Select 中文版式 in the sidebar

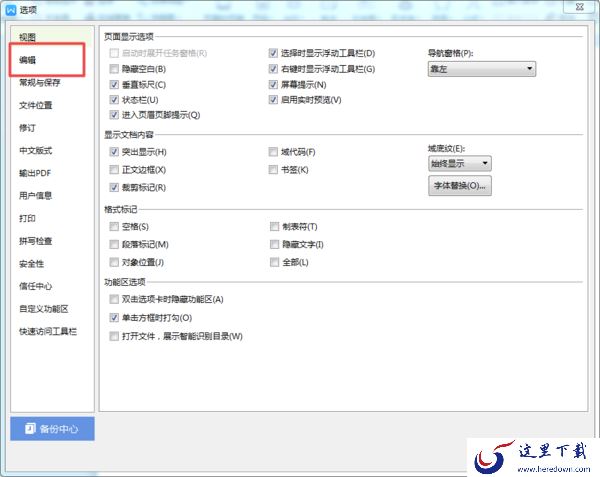[x=36, y=150]
